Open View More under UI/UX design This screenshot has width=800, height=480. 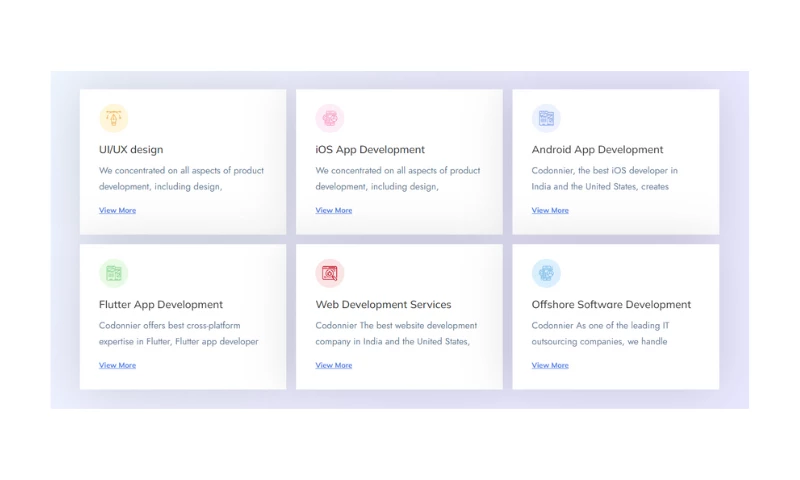coord(117,210)
